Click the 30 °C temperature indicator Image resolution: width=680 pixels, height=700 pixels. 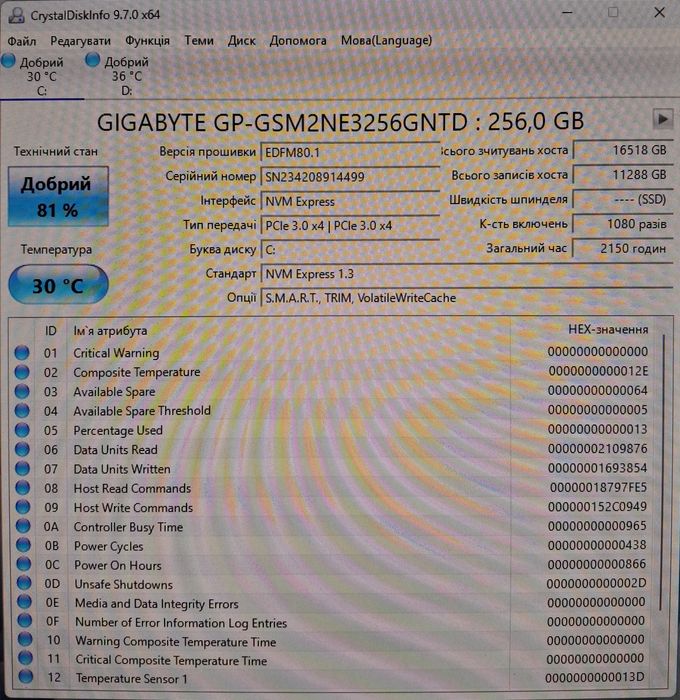coord(58,285)
